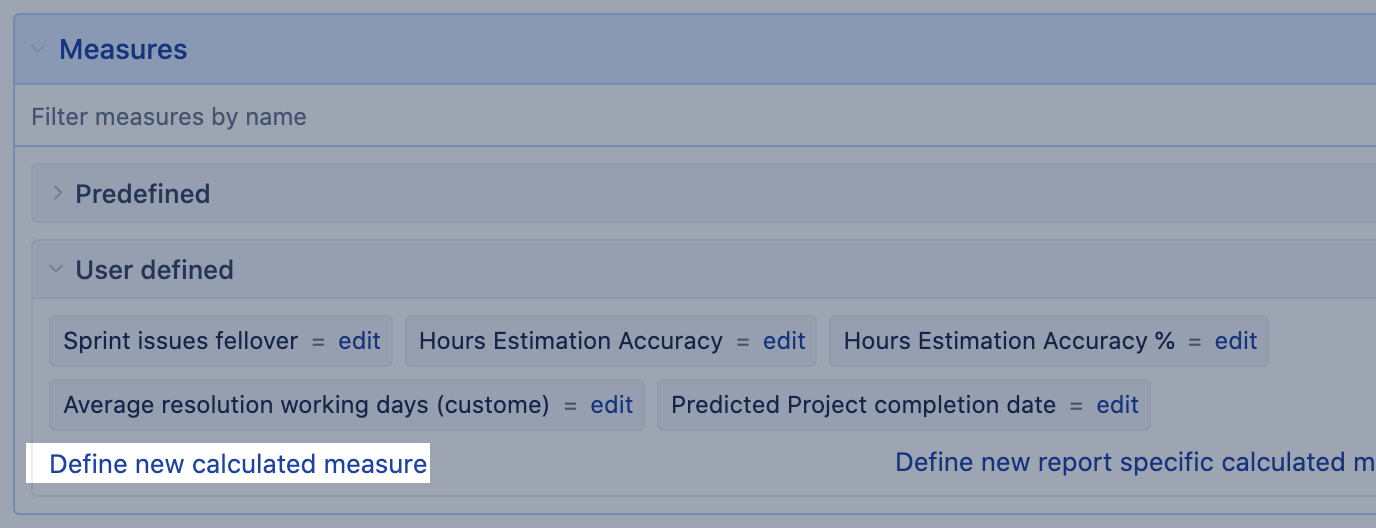The image size is (1376, 528).
Task: Expand the Predefined measures chevron
Action: coord(57,193)
